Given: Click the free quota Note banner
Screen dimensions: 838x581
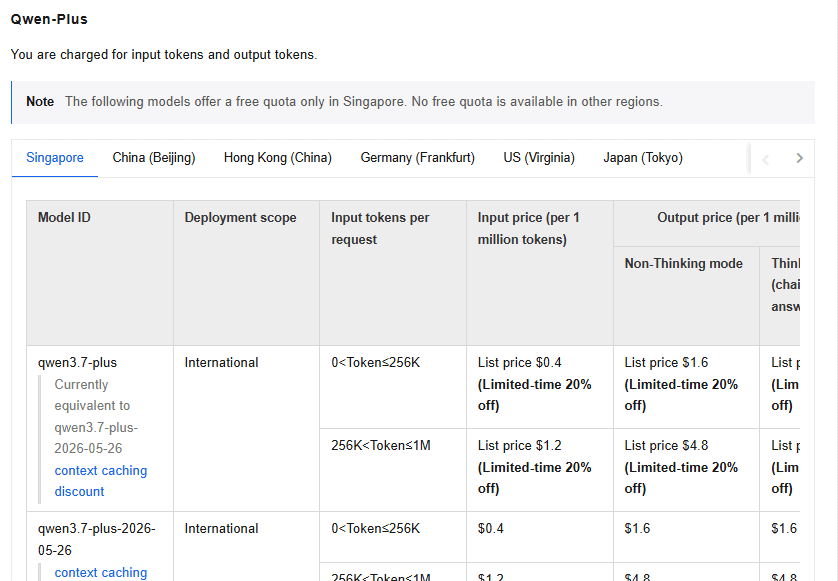Looking at the screenshot, I should [x=413, y=102].
